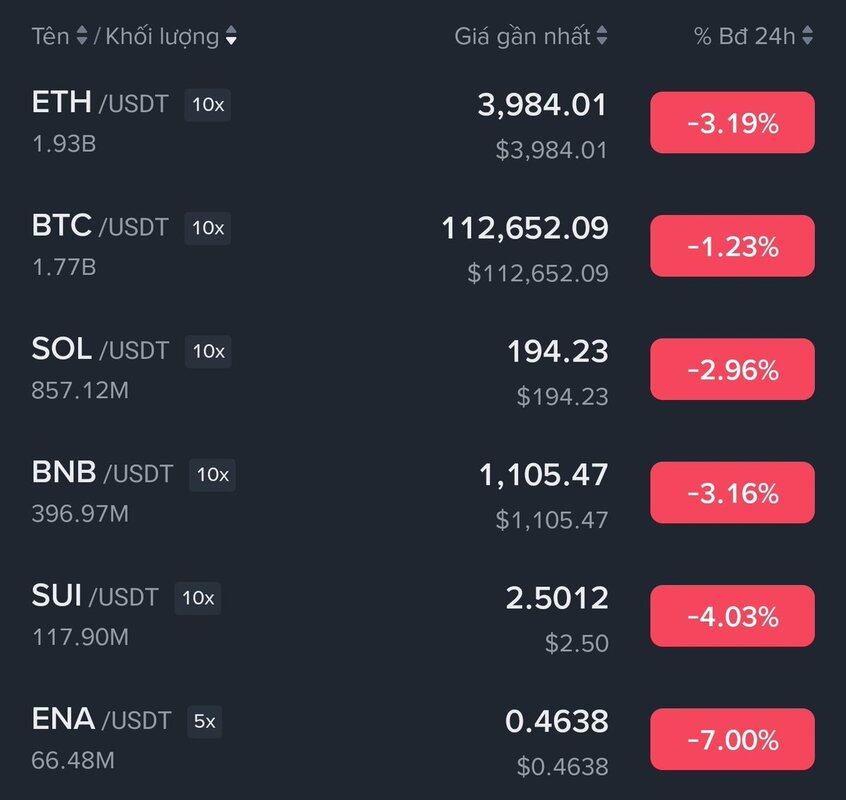Open the BTC/USDT trading pair
Viewport: 846px width, 800px height.
tap(100, 227)
